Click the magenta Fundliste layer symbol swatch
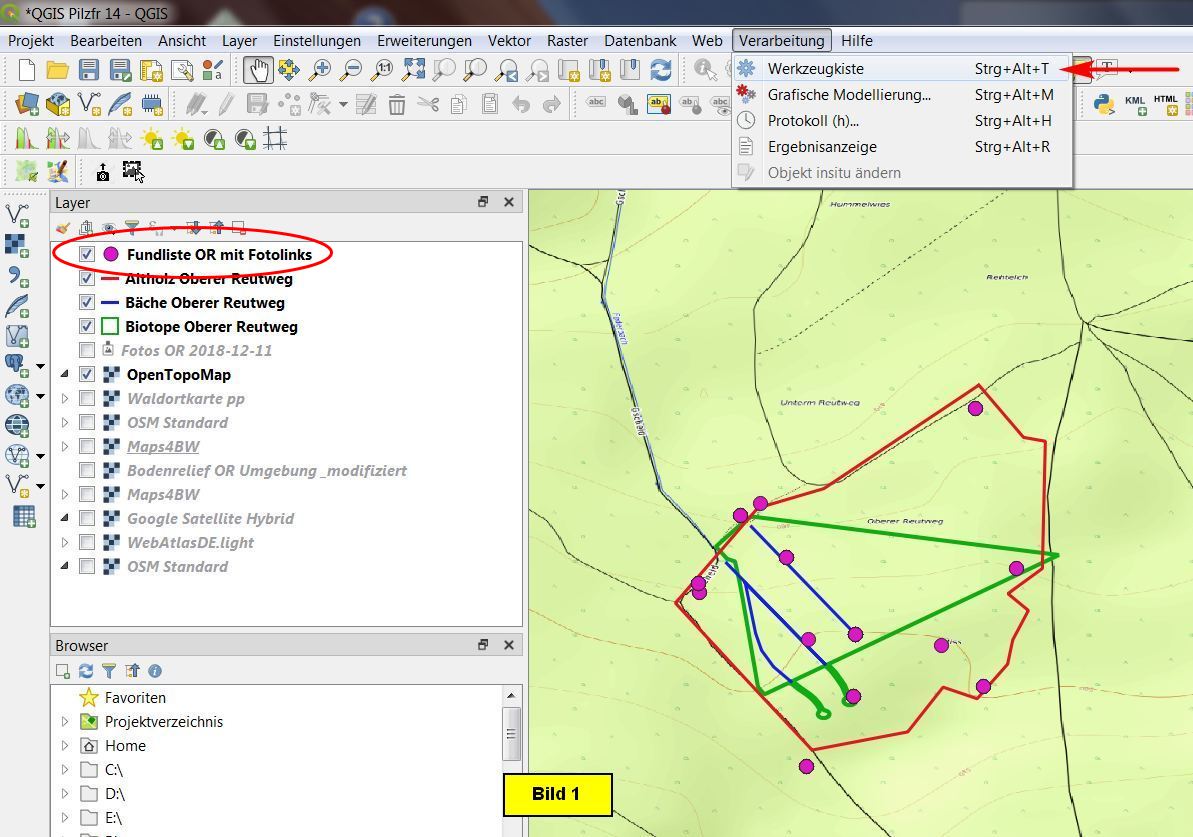 111,254
